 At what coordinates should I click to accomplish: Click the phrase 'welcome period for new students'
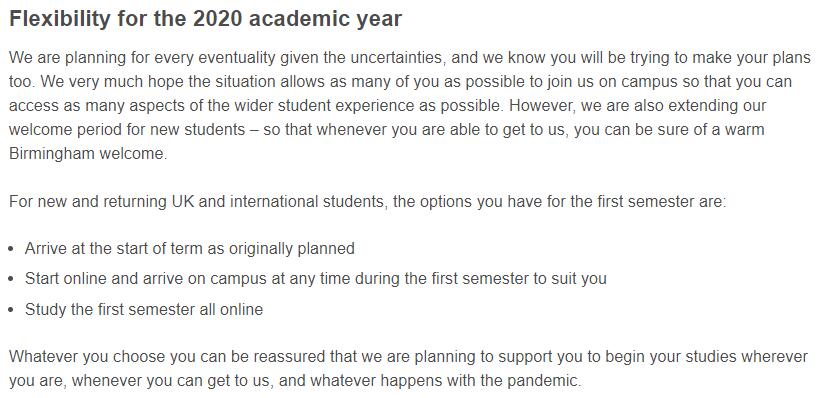129,130
